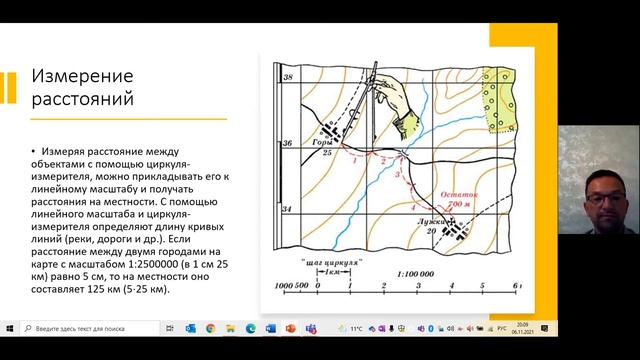Open Microsoft Word from the taskbar
This screenshot has height=360, width=640.
271,328
